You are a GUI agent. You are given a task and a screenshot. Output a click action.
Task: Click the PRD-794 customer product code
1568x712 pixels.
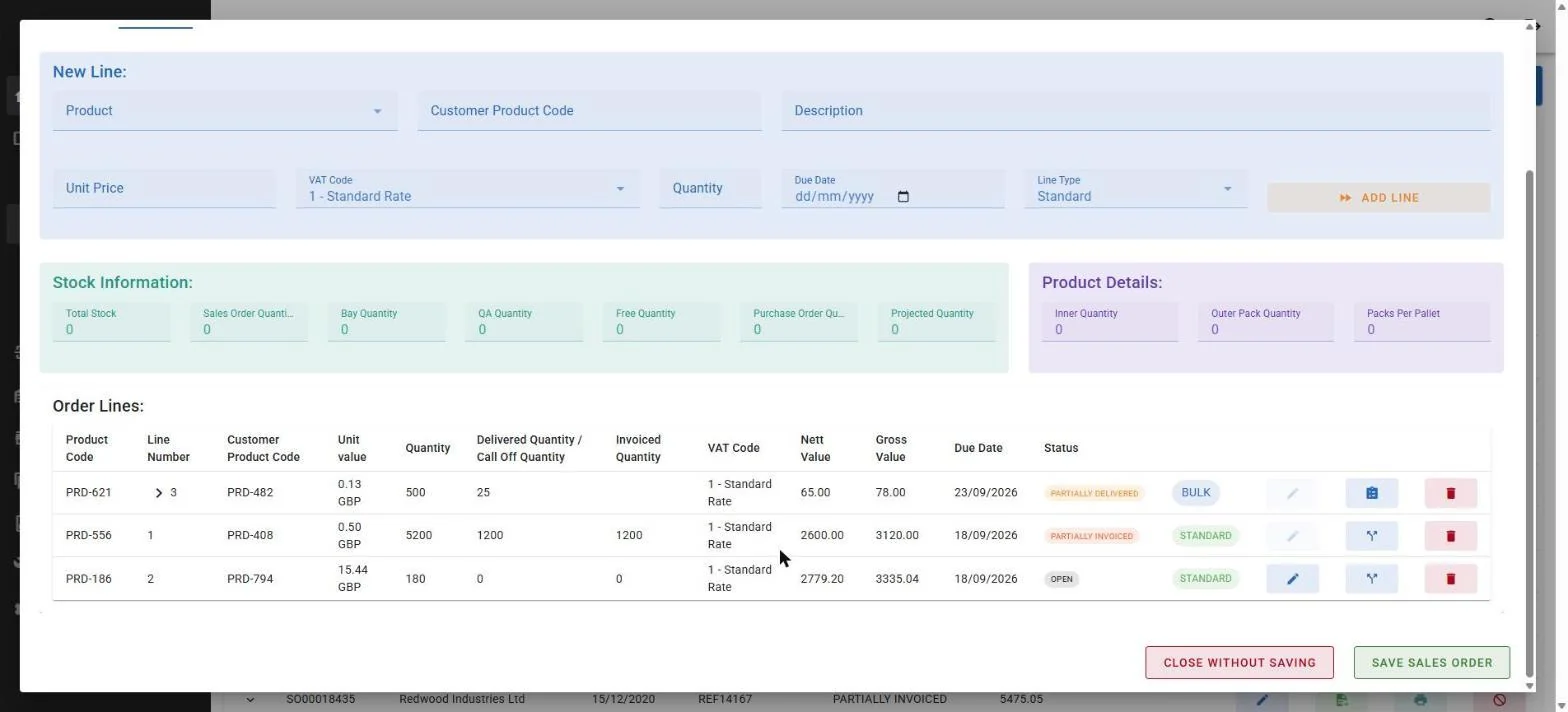tap(250, 579)
